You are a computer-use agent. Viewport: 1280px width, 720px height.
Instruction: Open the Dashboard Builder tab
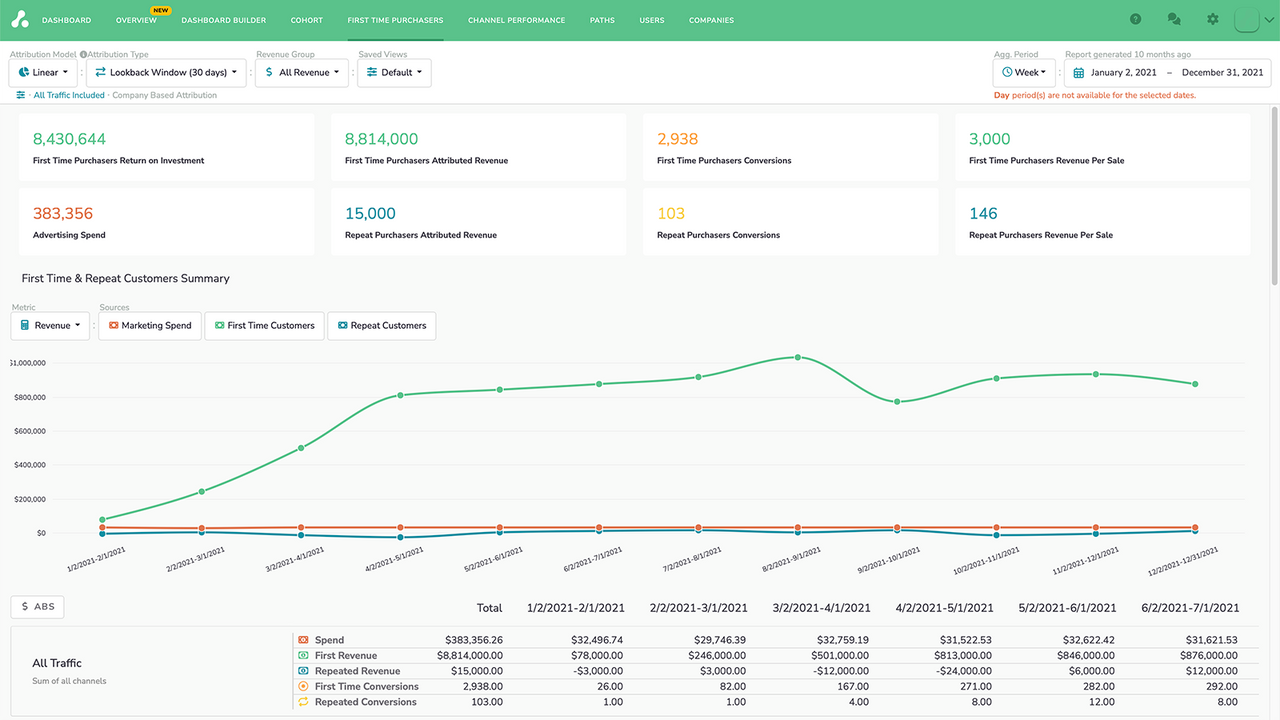tap(224, 20)
